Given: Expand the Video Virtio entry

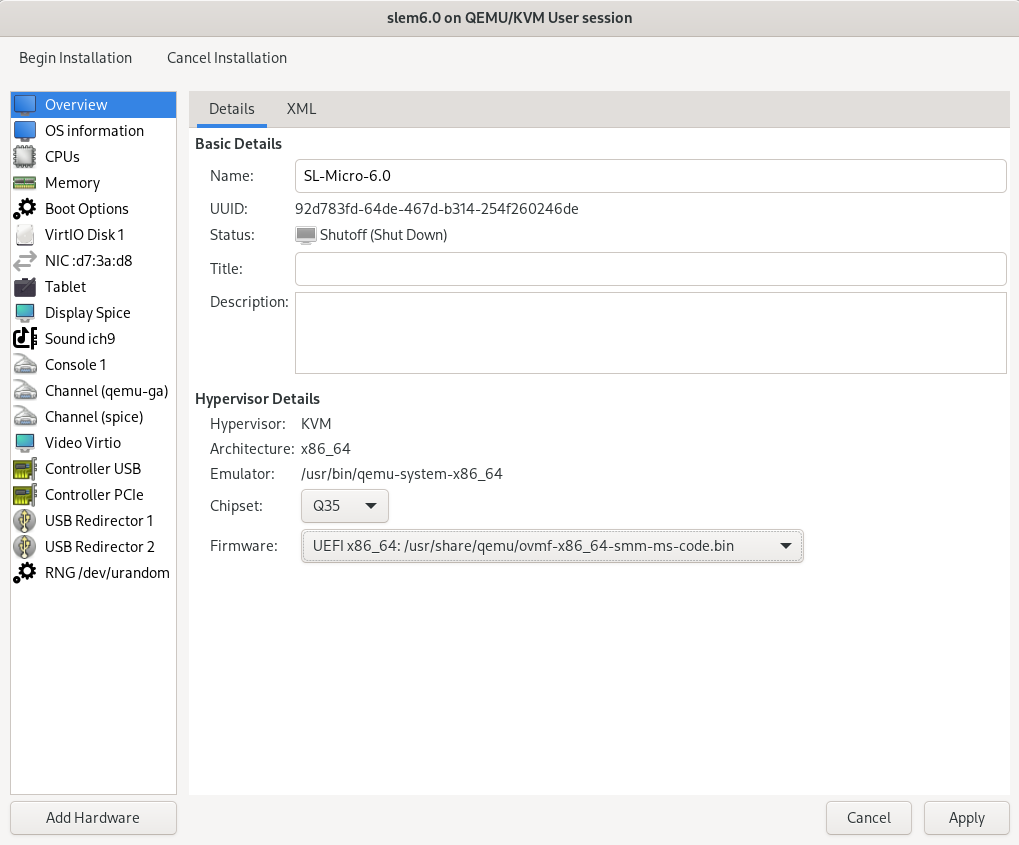Looking at the screenshot, I should [x=27, y=442].
